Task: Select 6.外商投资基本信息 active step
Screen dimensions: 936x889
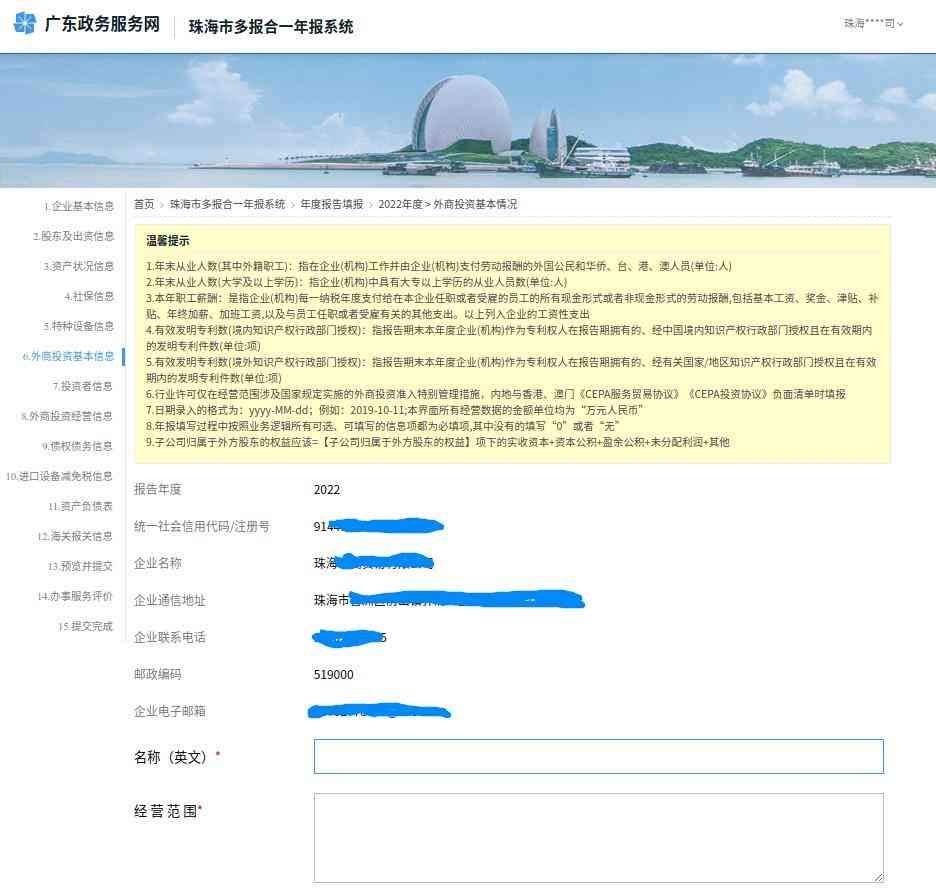Action: pyautogui.click(x=68, y=356)
